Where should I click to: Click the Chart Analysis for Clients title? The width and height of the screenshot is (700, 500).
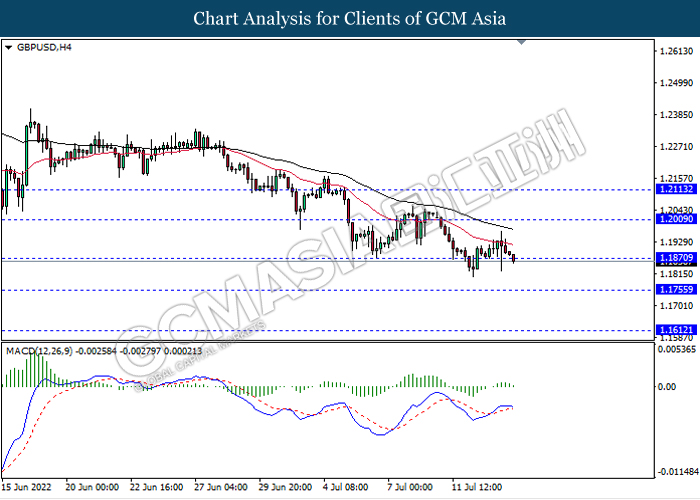tap(350, 18)
